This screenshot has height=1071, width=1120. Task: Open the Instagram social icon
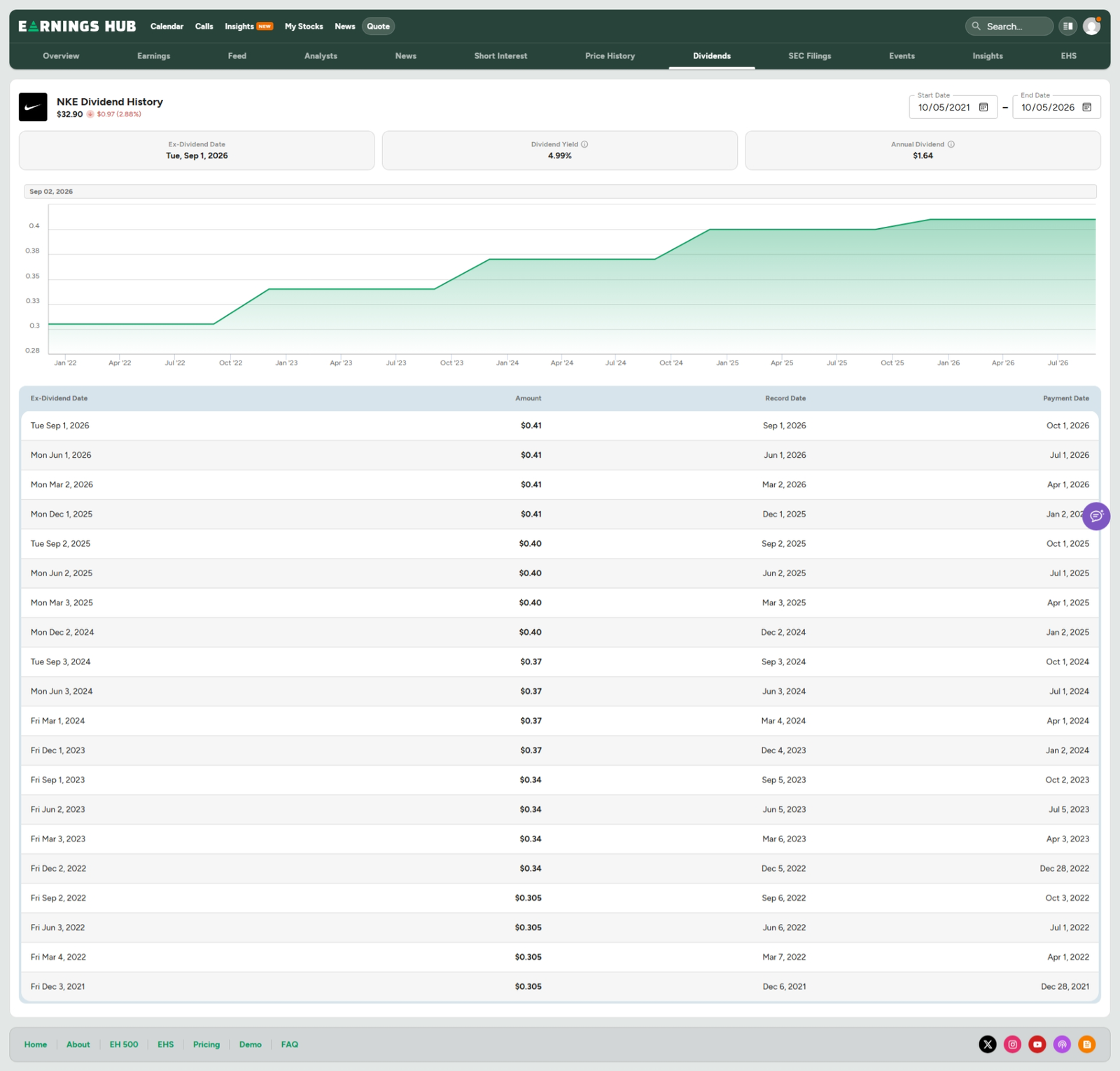coord(1012,1044)
